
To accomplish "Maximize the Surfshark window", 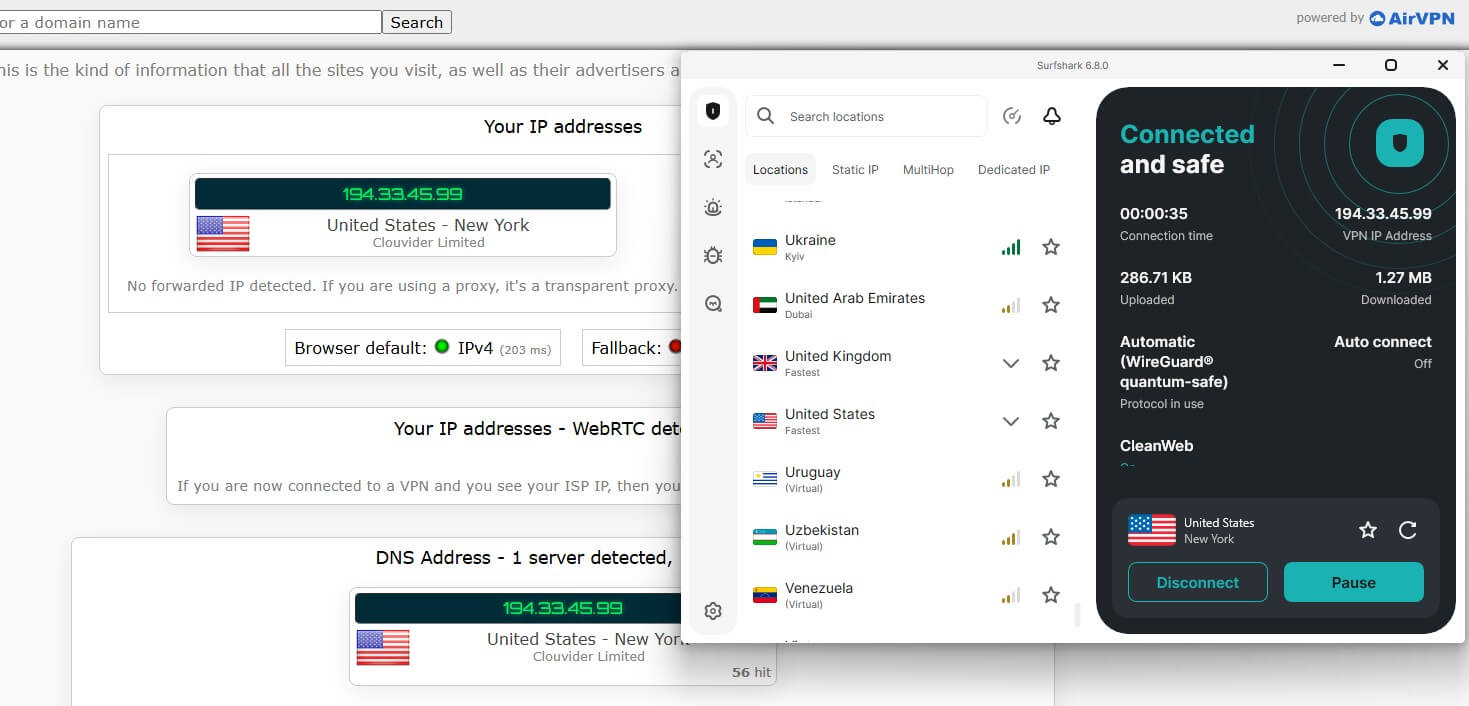I will [x=1390, y=65].
